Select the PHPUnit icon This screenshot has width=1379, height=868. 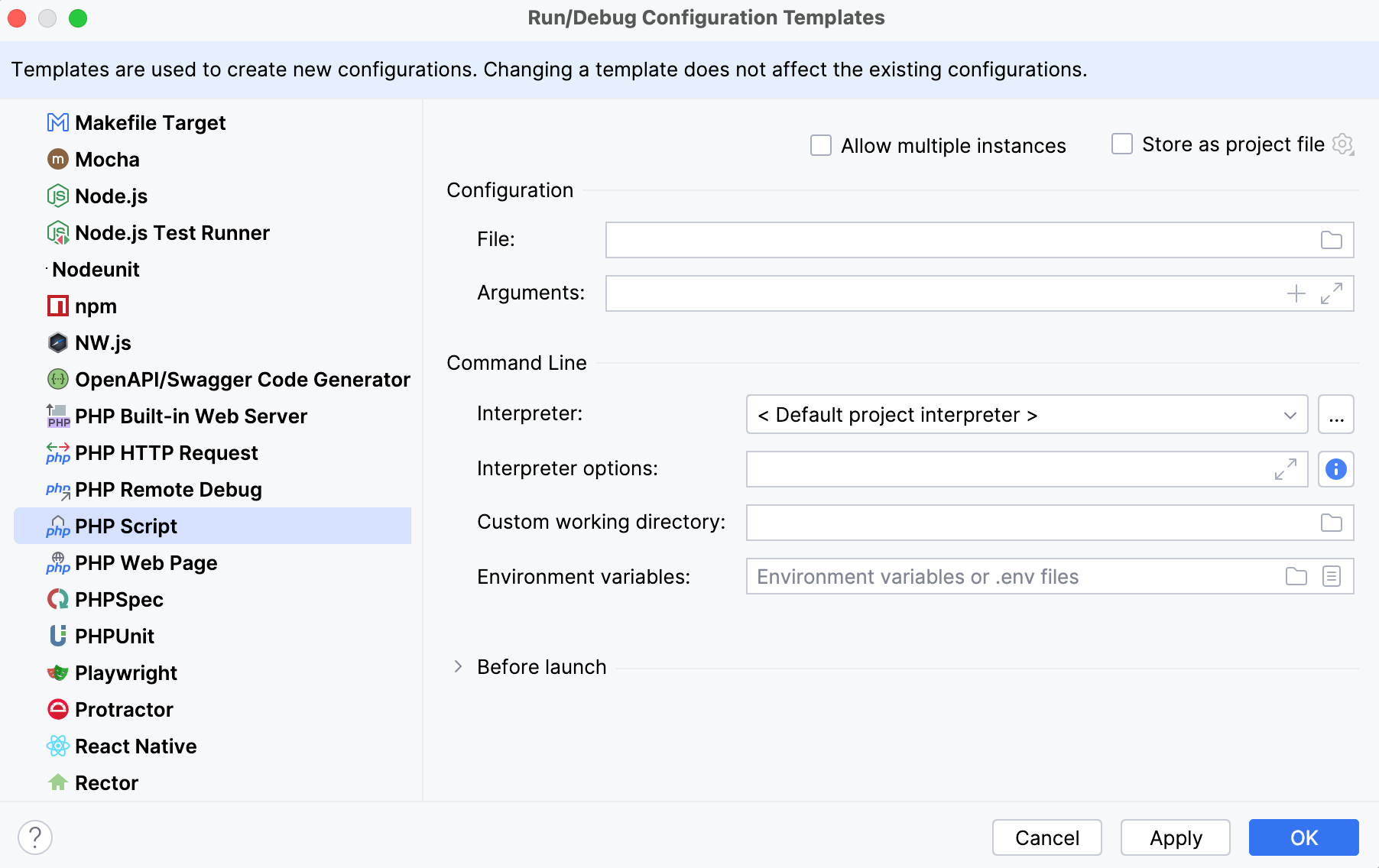point(57,636)
